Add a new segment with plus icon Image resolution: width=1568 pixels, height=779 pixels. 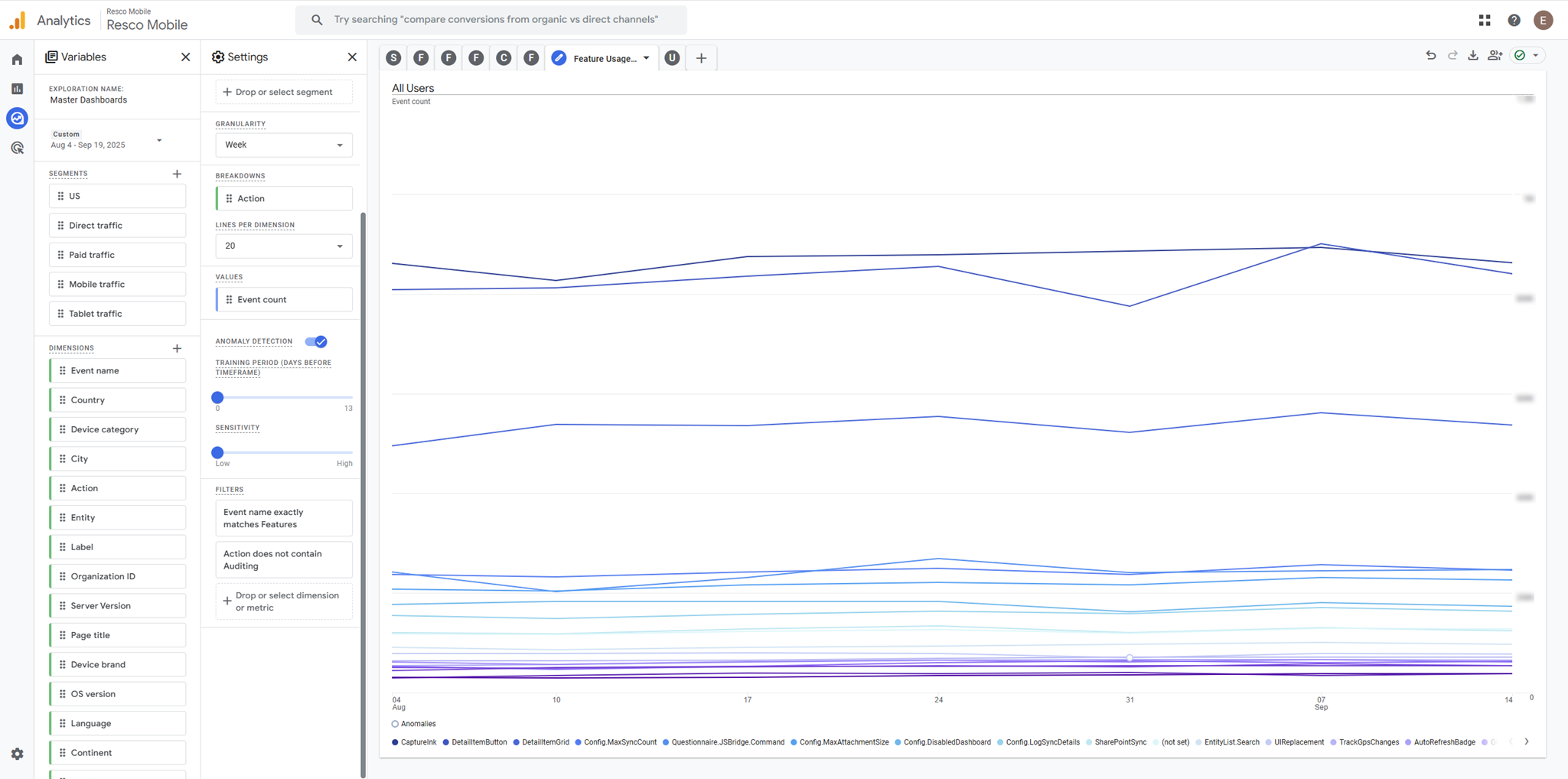(177, 174)
